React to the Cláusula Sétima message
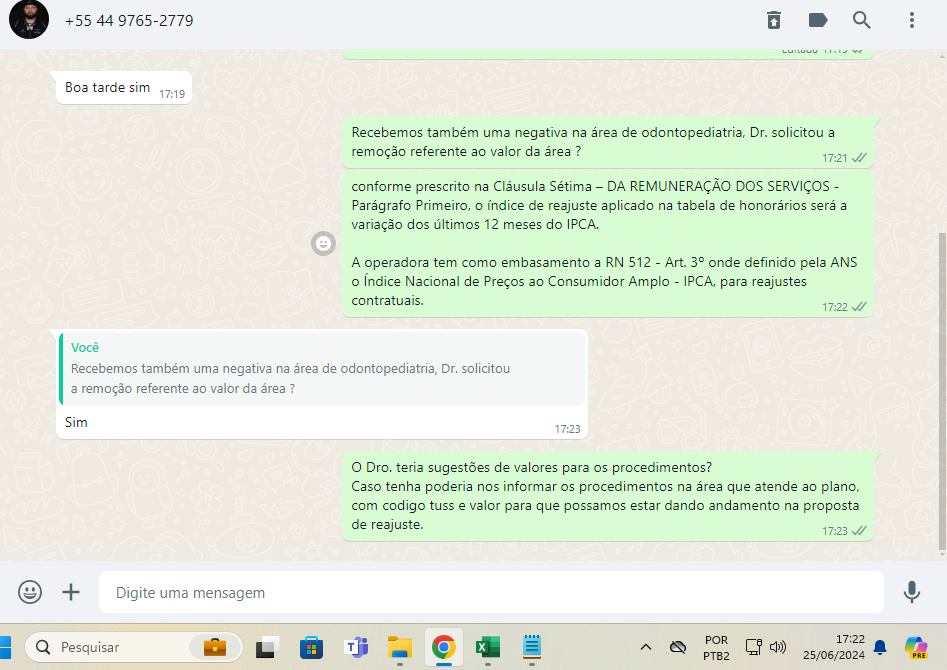This screenshot has height=670, width=947. click(324, 243)
